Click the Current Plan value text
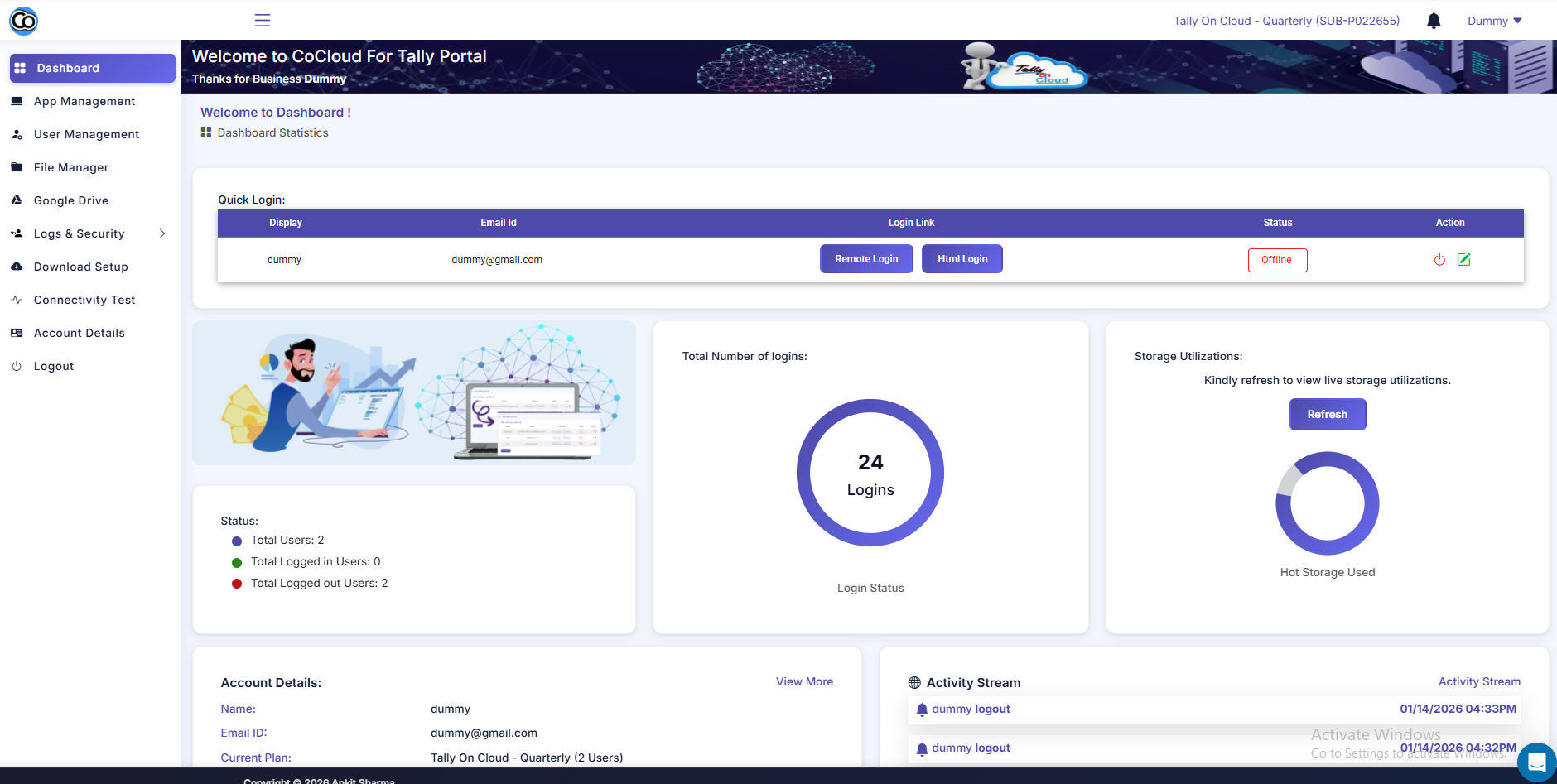1557x784 pixels. pos(527,758)
